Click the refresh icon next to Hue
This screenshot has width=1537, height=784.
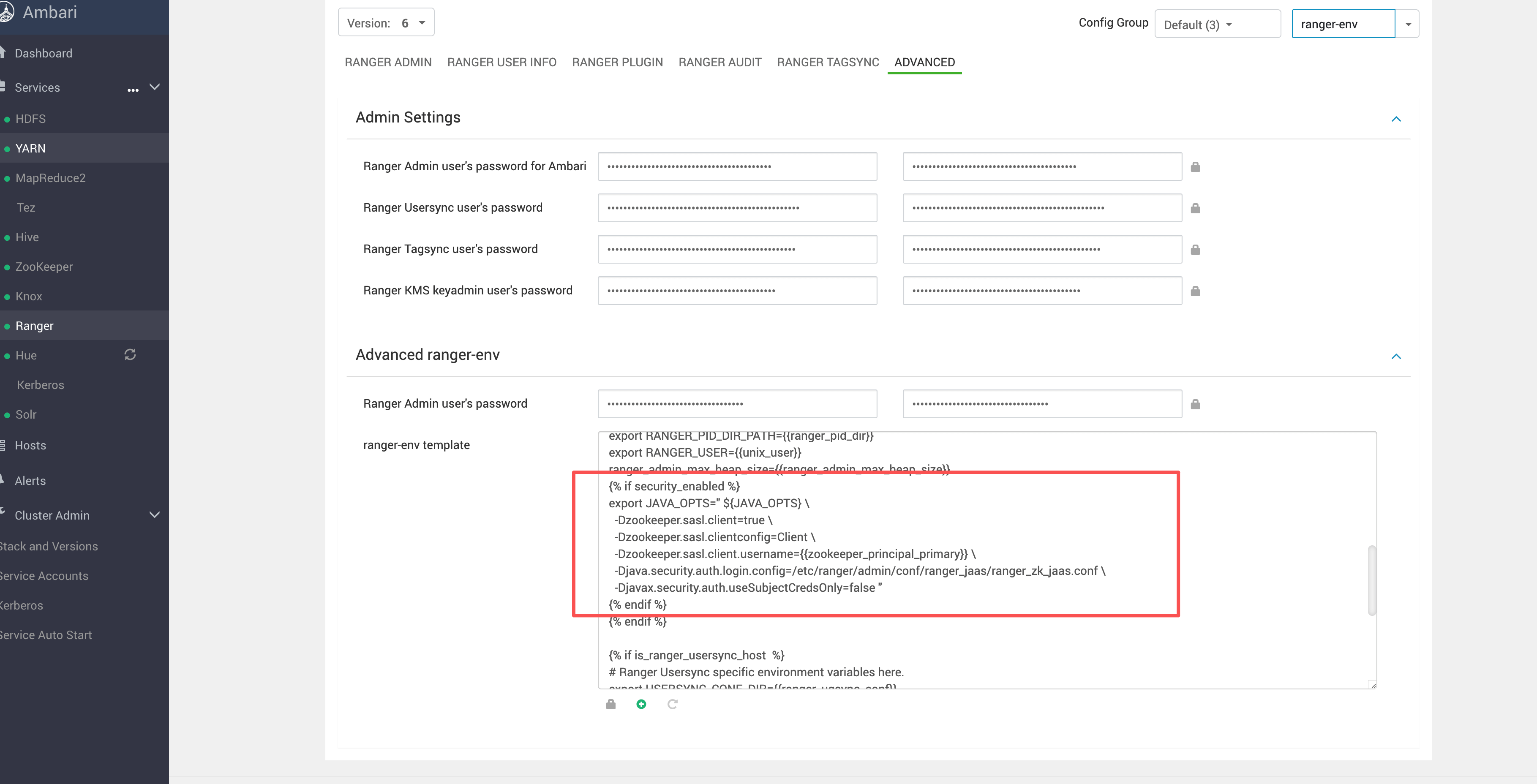(x=130, y=355)
